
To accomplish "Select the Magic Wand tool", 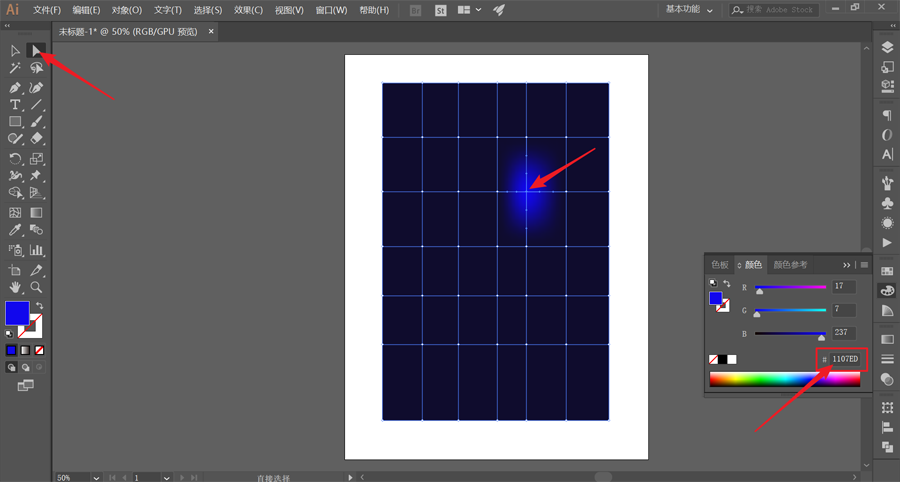I will coord(15,68).
